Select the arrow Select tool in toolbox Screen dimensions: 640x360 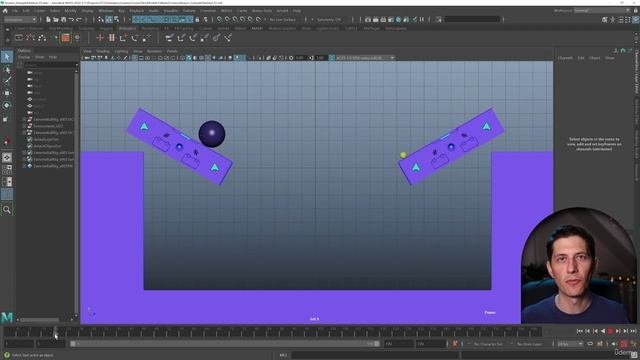click(x=7, y=57)
